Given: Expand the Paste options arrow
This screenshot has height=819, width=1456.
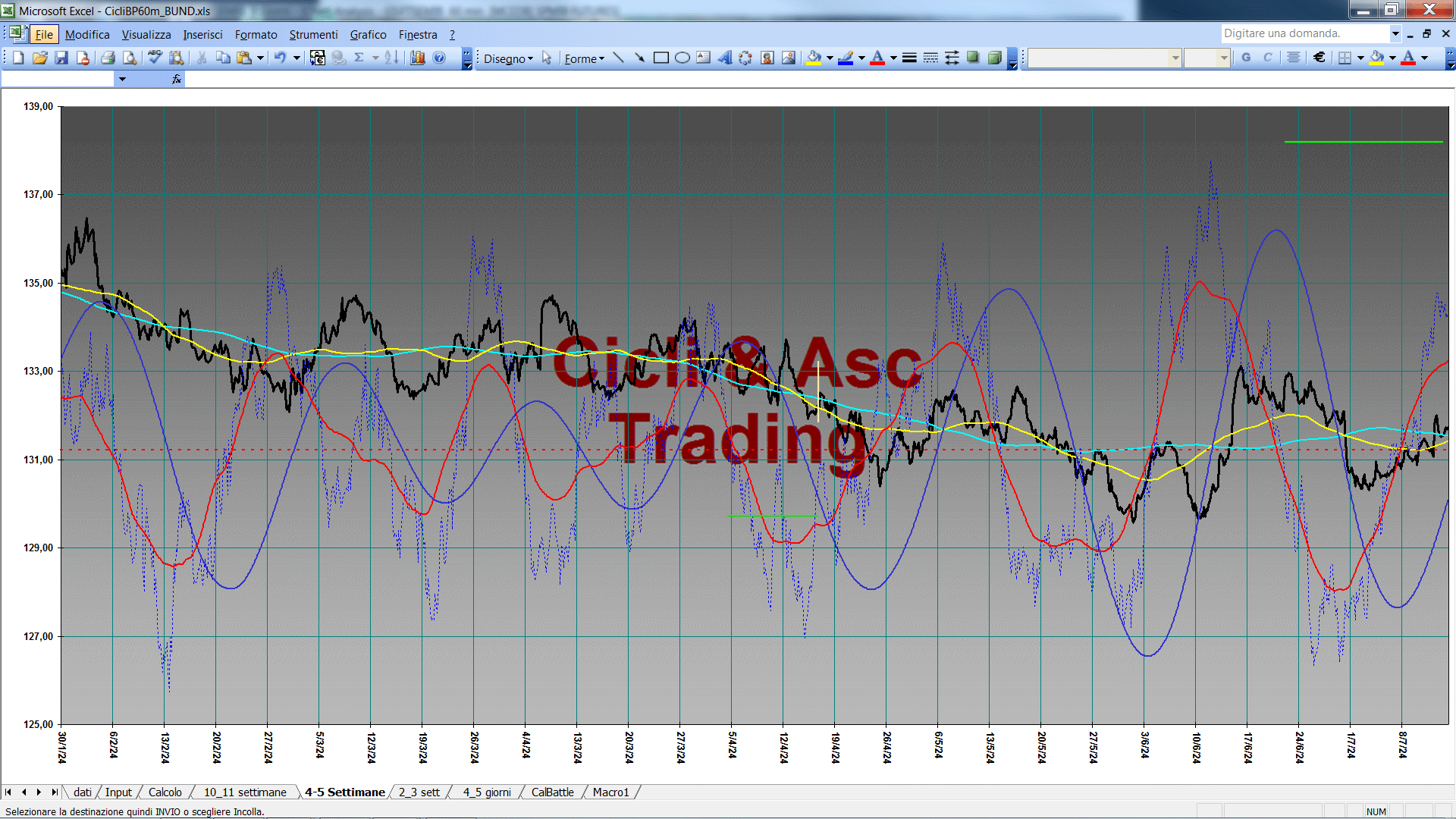Looking at the screenshot, I should (260, 58).
